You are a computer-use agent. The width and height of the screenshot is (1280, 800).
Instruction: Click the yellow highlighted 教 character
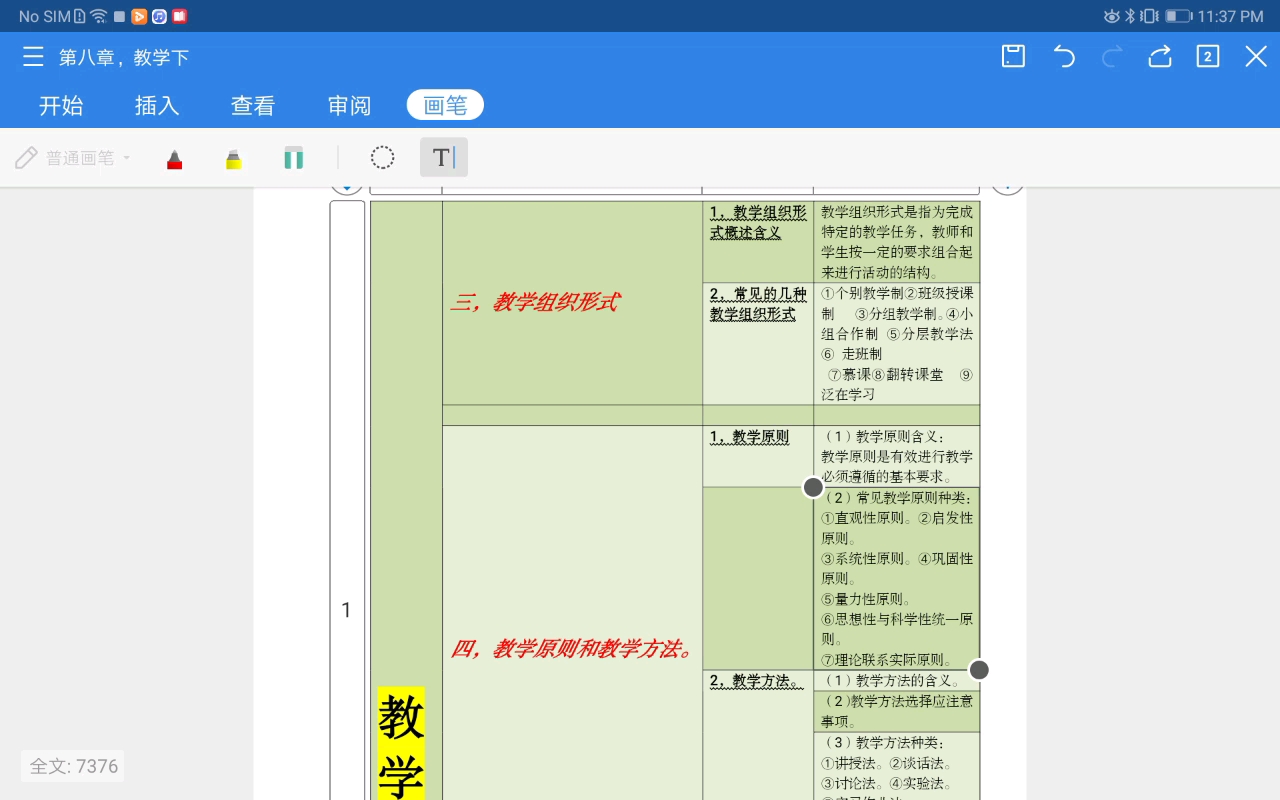pyautogui.click(x=401, y=717)
